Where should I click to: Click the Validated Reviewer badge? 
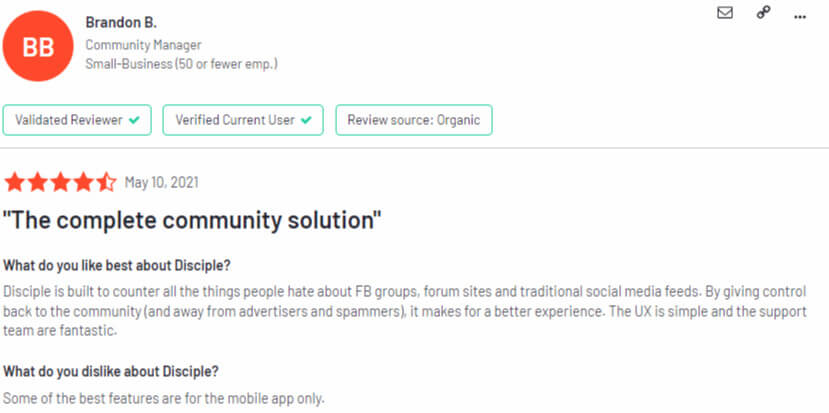77,120
